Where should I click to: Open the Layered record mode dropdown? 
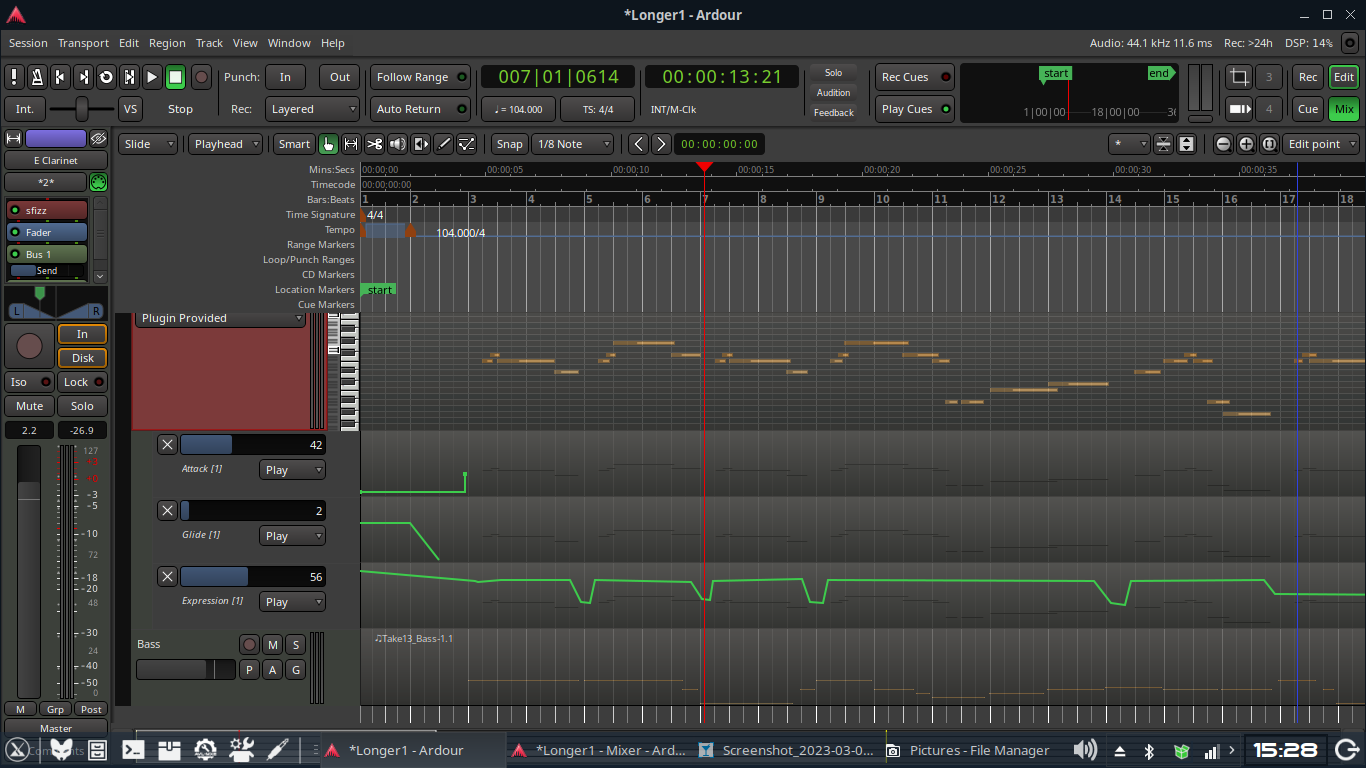click(312, 109)
